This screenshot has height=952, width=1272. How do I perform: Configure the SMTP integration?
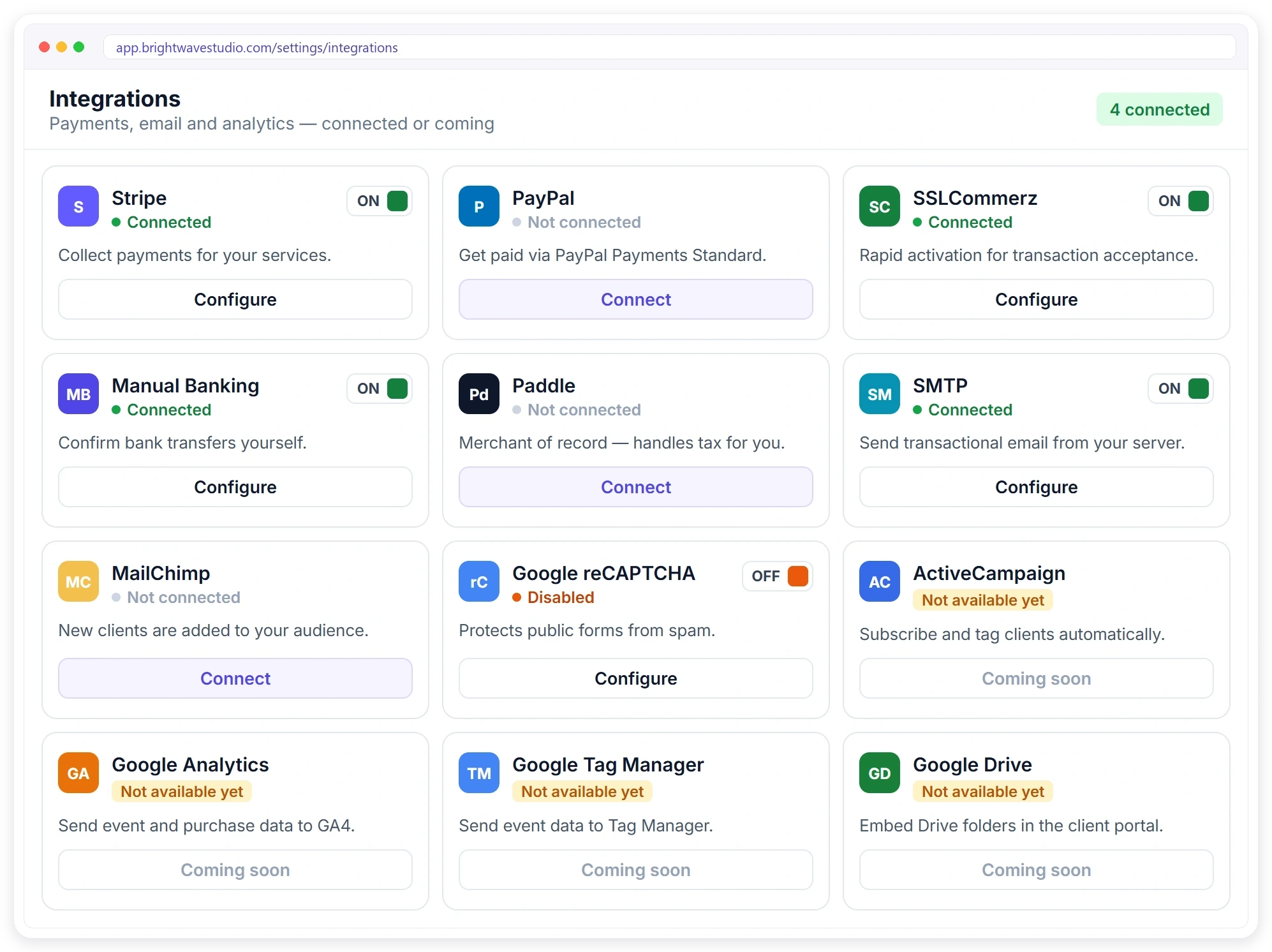coord(1037,487)
